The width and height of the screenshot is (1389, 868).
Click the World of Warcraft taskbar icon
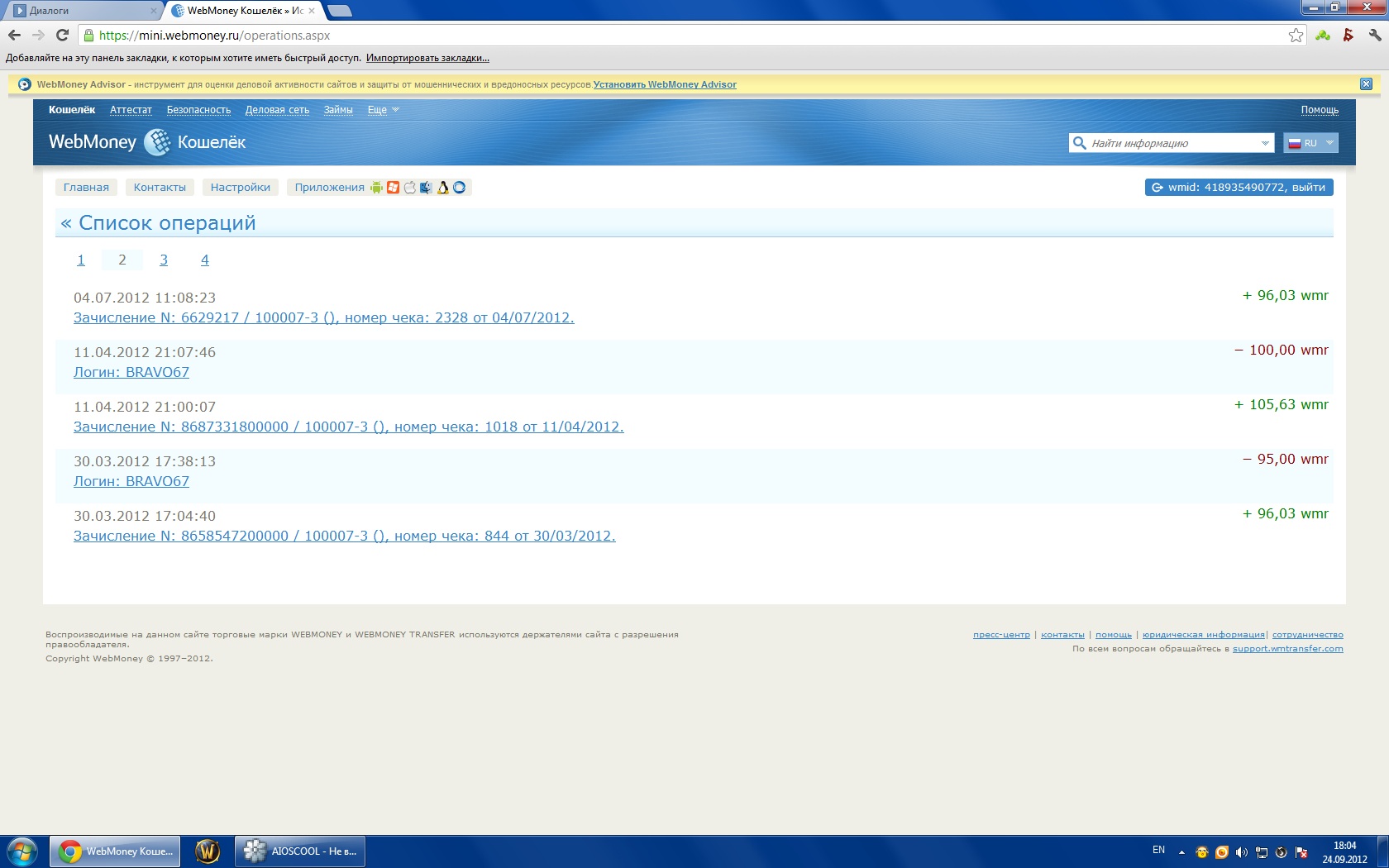click(x=208, y=851)
